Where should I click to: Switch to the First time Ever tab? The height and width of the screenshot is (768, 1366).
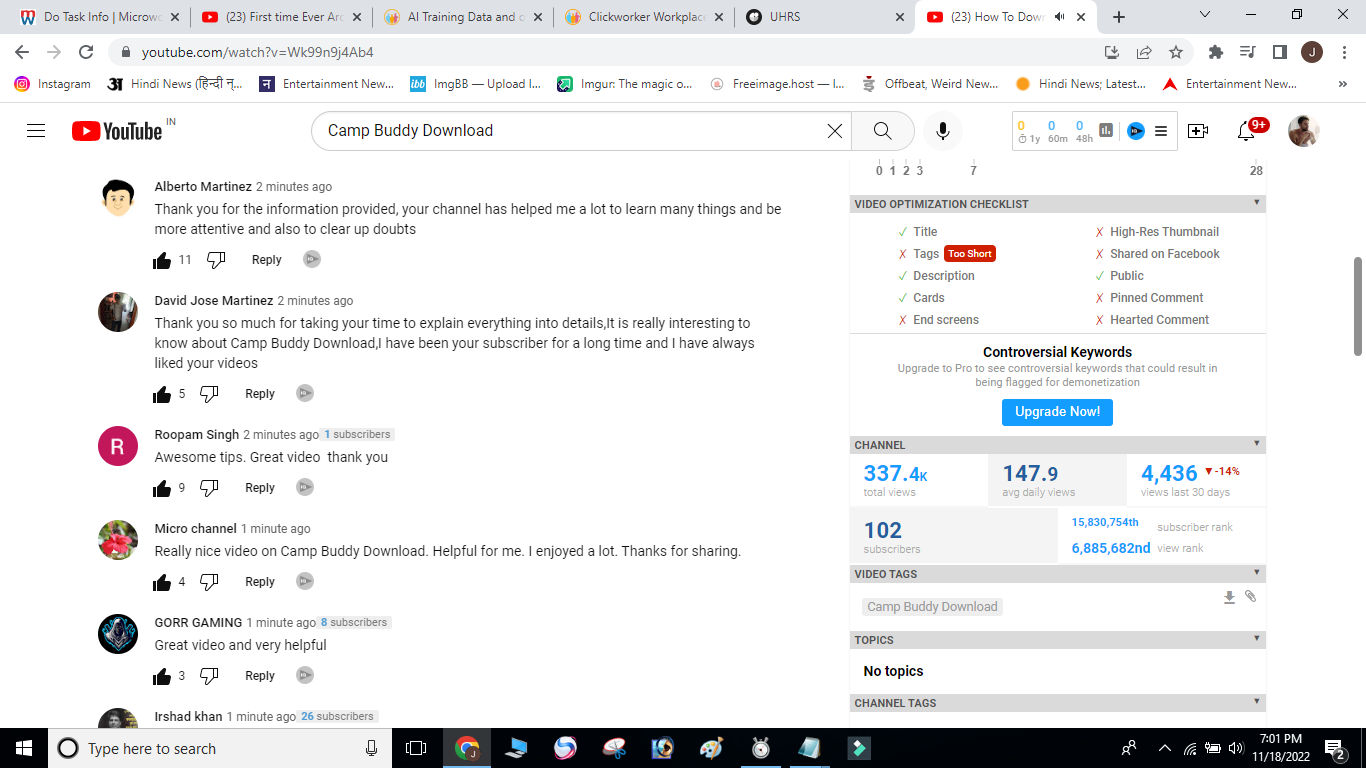(x=281, y=17)
